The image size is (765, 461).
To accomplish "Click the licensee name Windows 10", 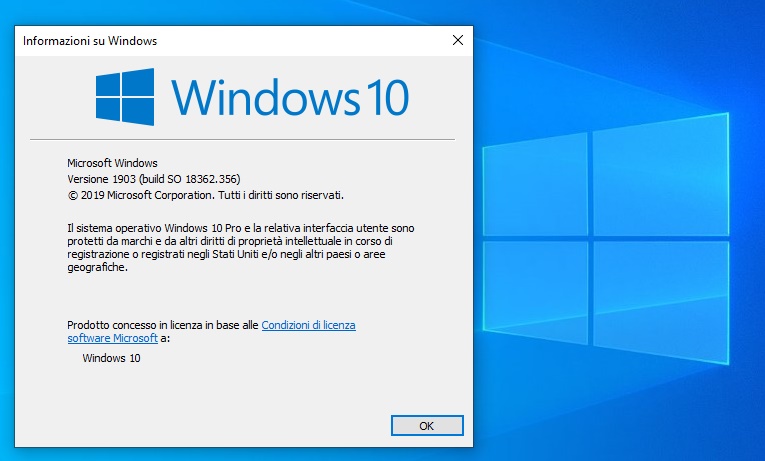I will [111, 358].
